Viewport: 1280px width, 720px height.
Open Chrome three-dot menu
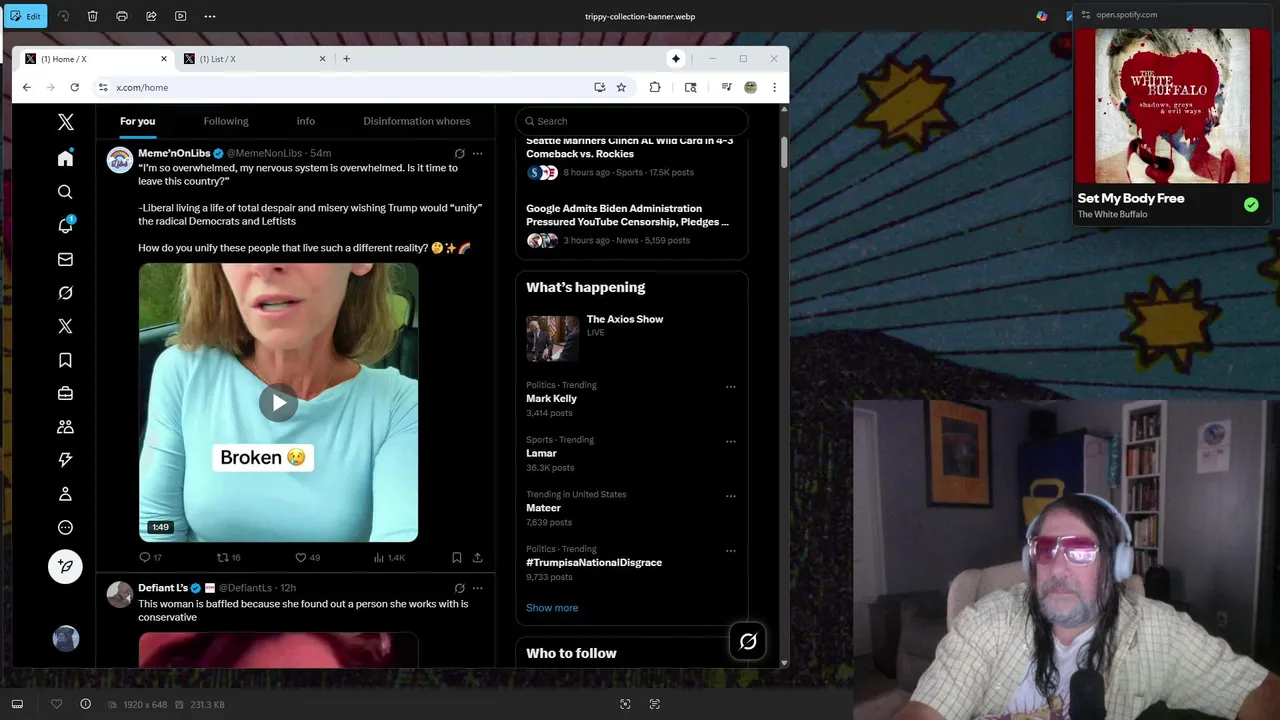tap(774, 87)
